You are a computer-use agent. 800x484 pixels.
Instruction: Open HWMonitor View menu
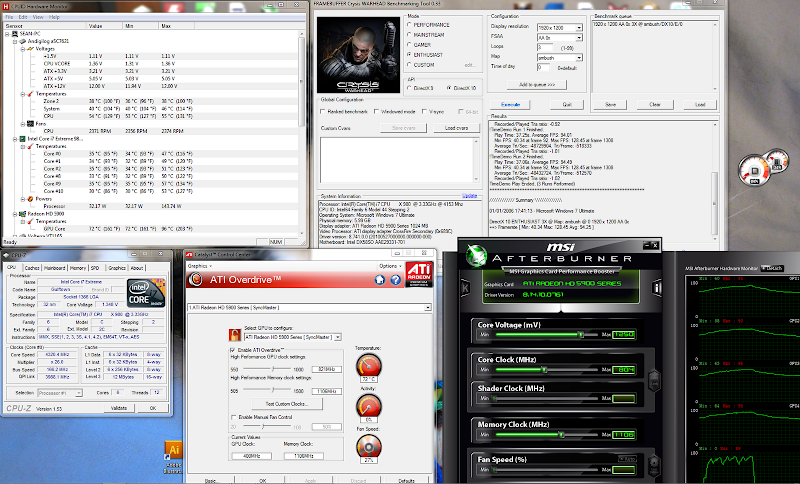coord(38,17)
